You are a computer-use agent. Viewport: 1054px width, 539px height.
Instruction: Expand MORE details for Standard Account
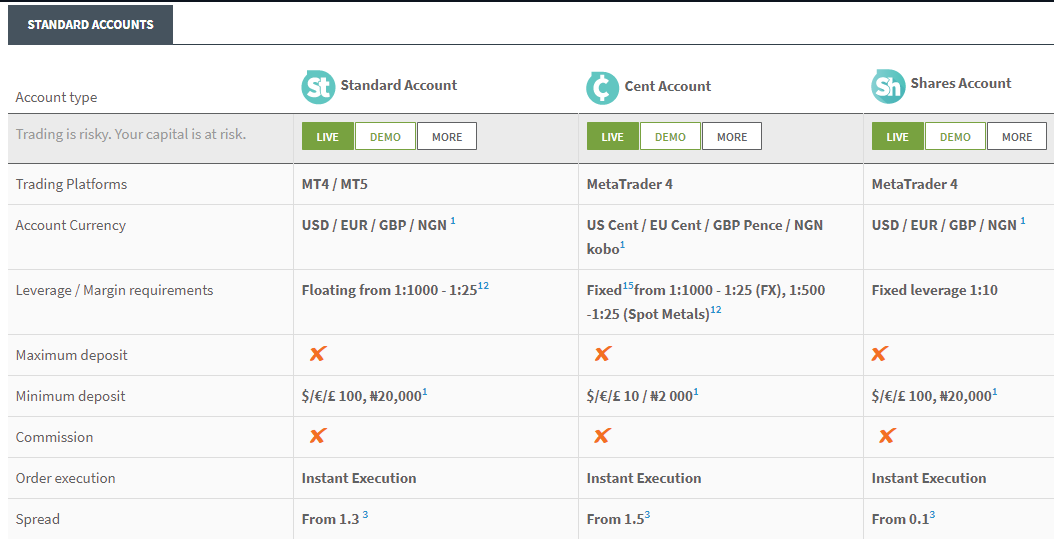(447, 137)
